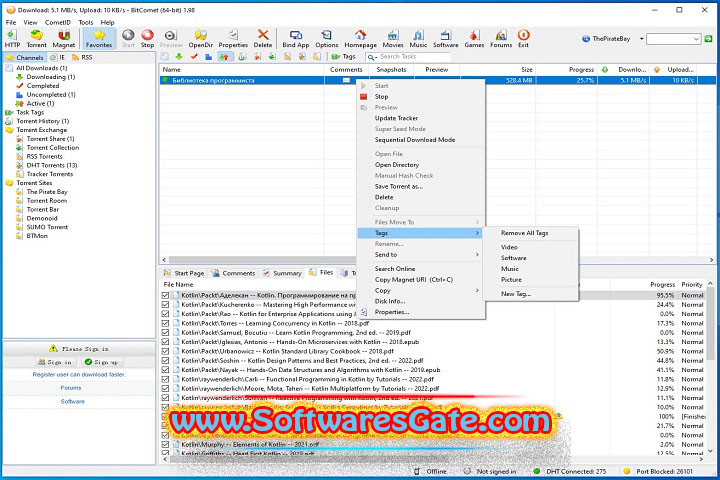Open the Options toolbar icon
This screenshot has height=480, width=720.
326,39
